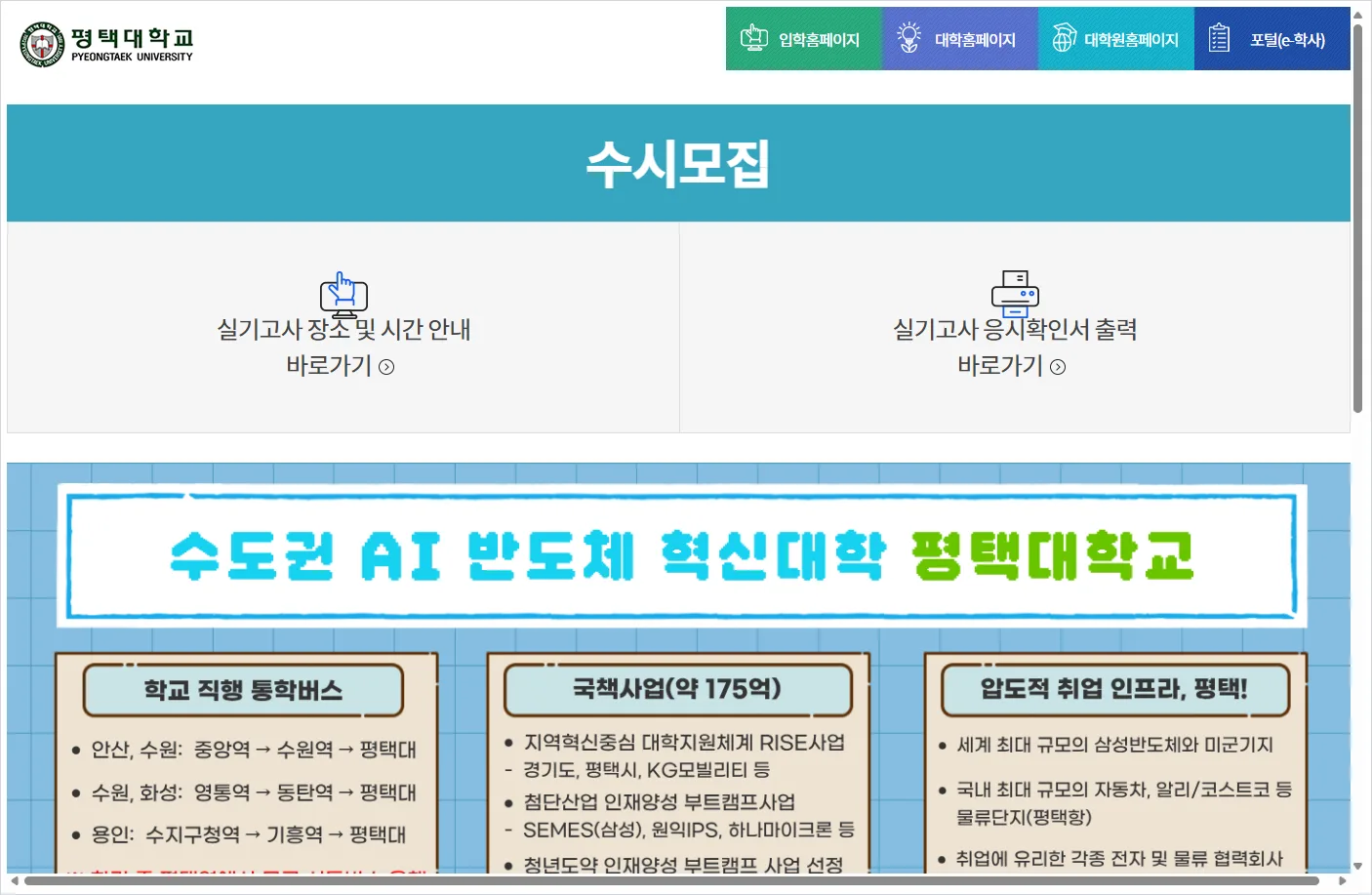Click the hand-pointer icon above 실기고사 장소 및 시간 안내
Viewport: 1372px width, 895px height.
[x=343, y=294]
